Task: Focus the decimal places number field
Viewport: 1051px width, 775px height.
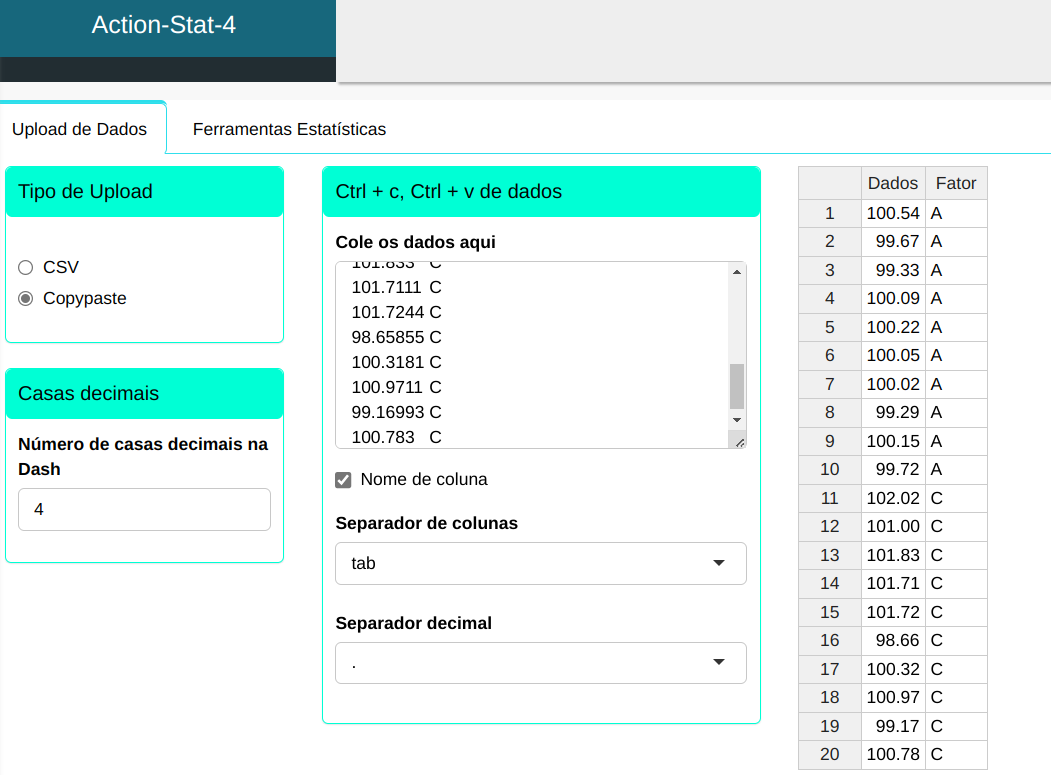Action: click(144, 509)
